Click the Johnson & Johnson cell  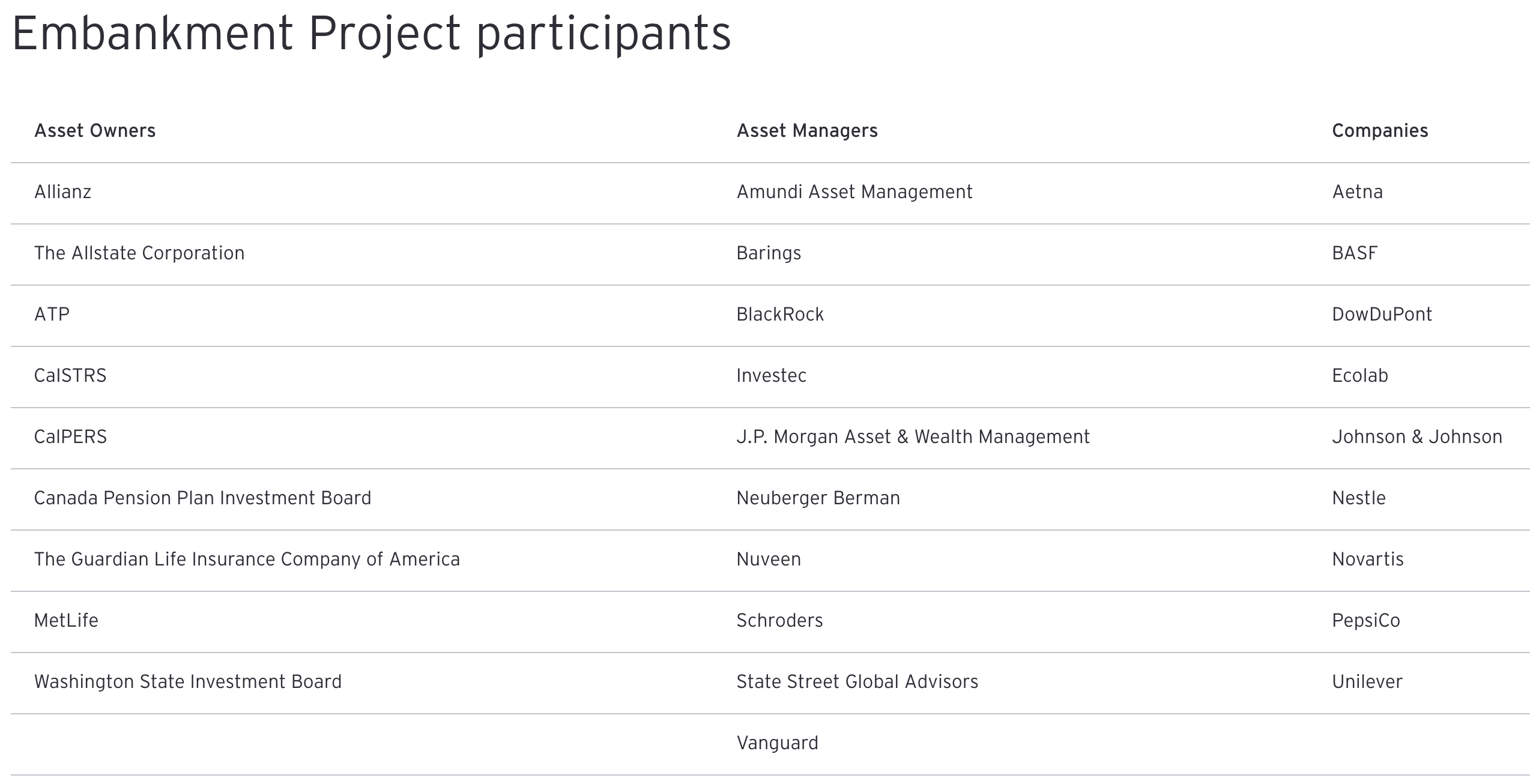(1417, 437)
